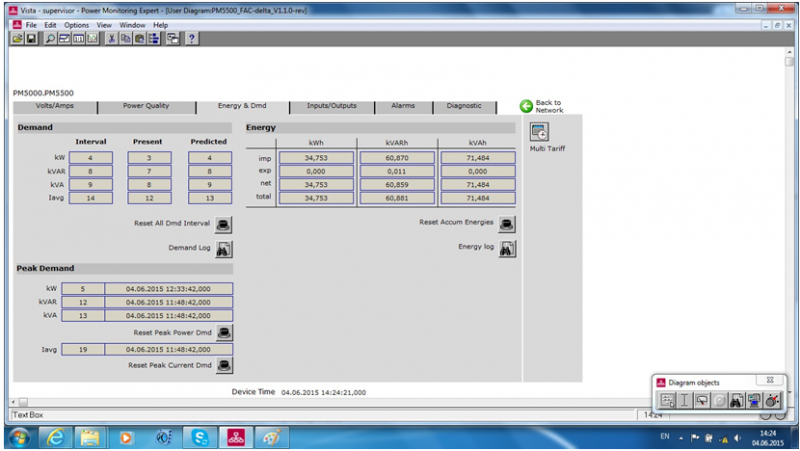
Task: Open the File menu
Action: 31,25
